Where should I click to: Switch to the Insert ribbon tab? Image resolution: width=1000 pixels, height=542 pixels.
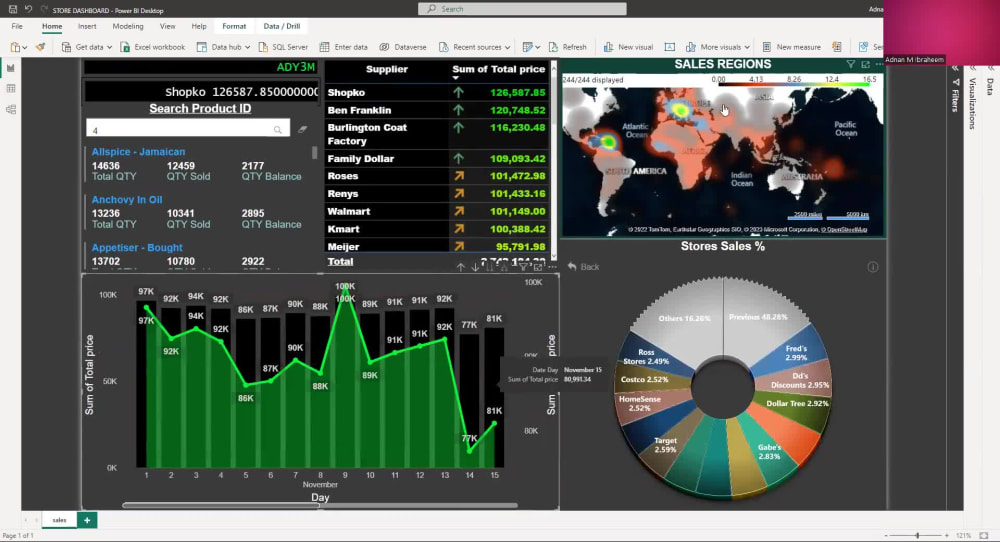tap(87, 26)
